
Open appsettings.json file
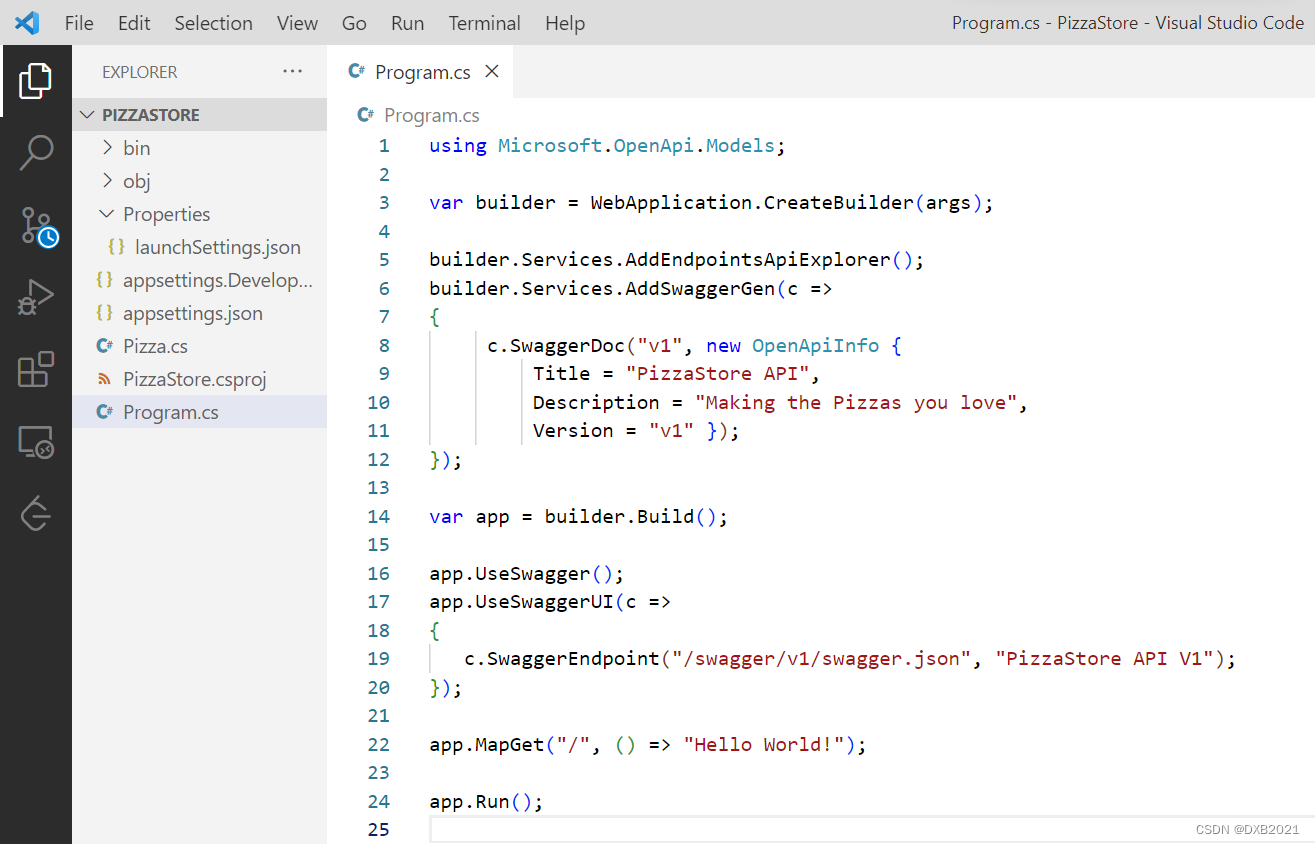[193, 313]
